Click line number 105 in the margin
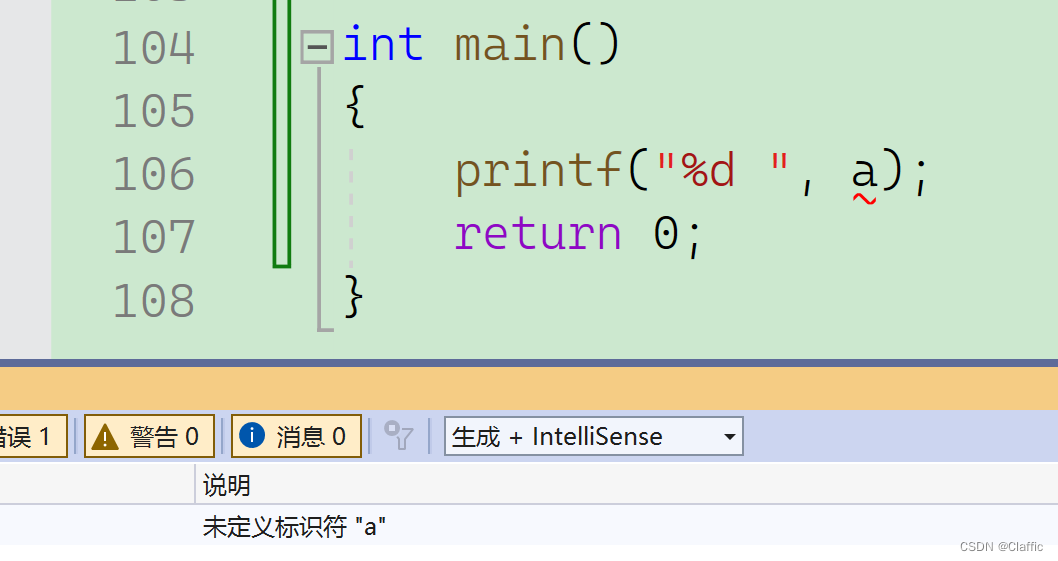1058x561 pixels. (x=153, y=111)
